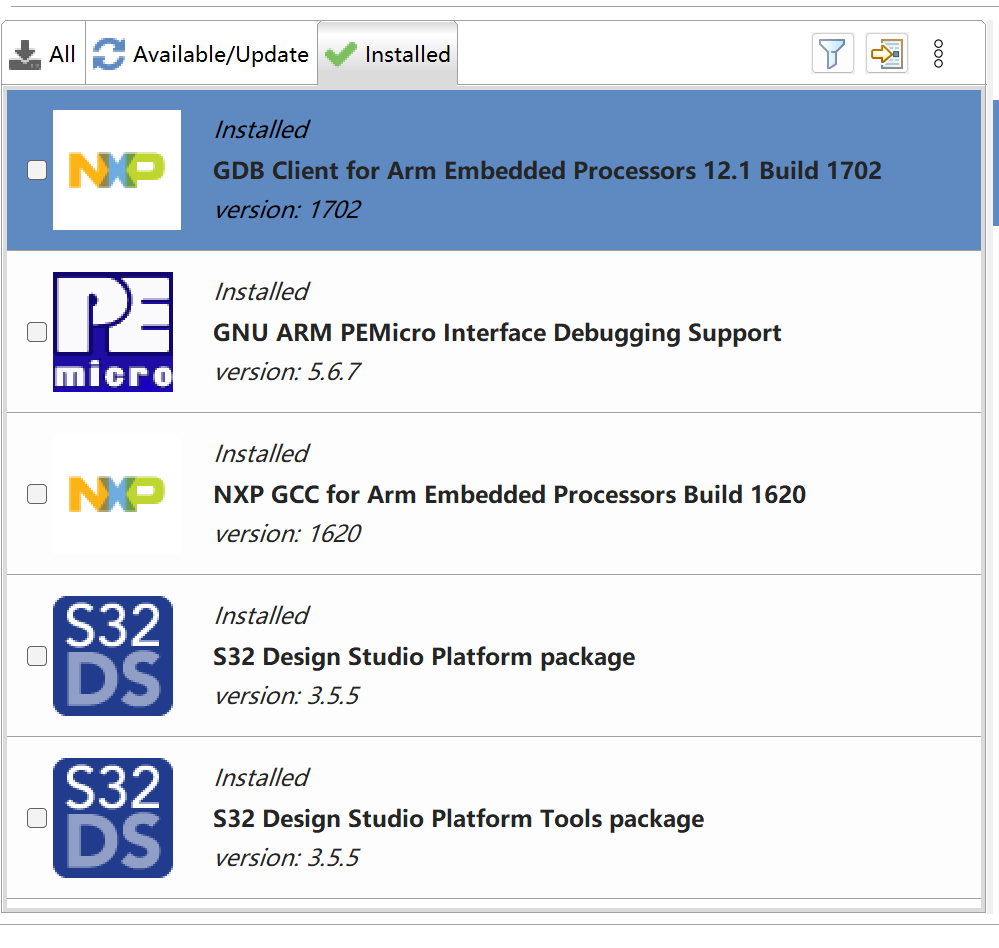Check the PEMicro Debugging Support checkbox
Image resolution: width=999 pixels, height=948 pixels.
click(36, 332)
